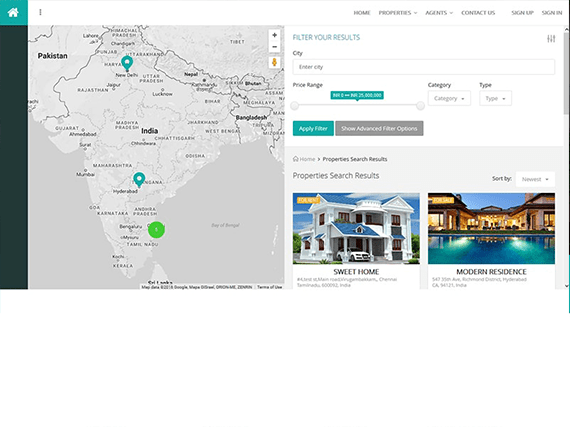Zoom out on the map
This screenshot has height=427, width=570.
point(274,47)
